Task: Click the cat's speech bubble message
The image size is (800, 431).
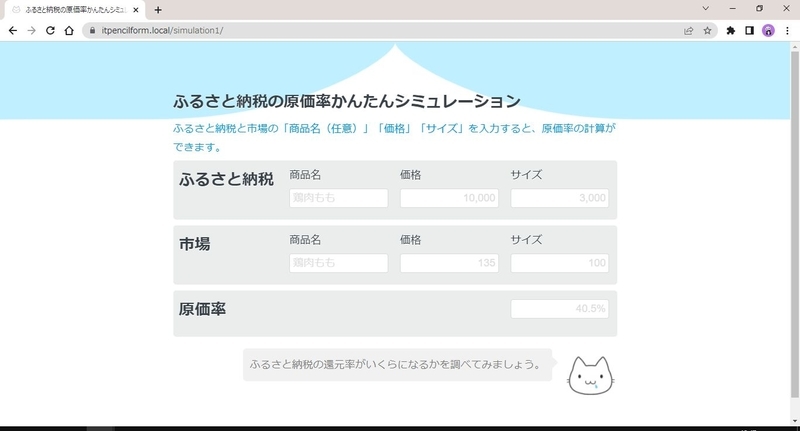Action: (x=397, y=365)
